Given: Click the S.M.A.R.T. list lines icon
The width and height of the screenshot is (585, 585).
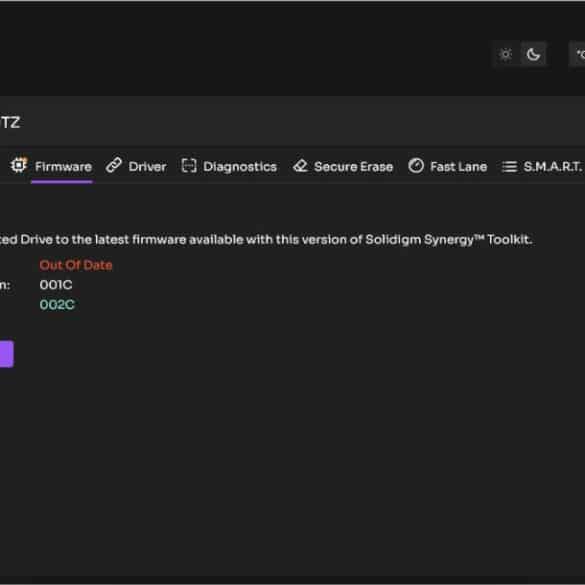Looking at the screenshot, I should coord(509,167).
